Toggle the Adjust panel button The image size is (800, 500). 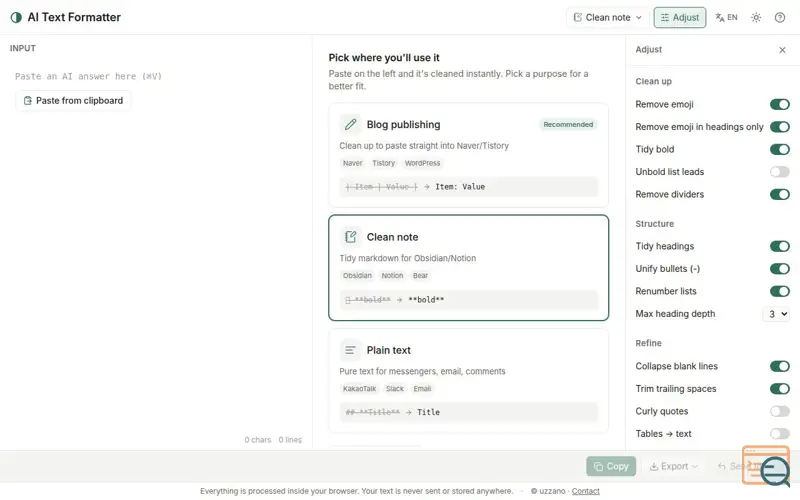pos(680,17)
